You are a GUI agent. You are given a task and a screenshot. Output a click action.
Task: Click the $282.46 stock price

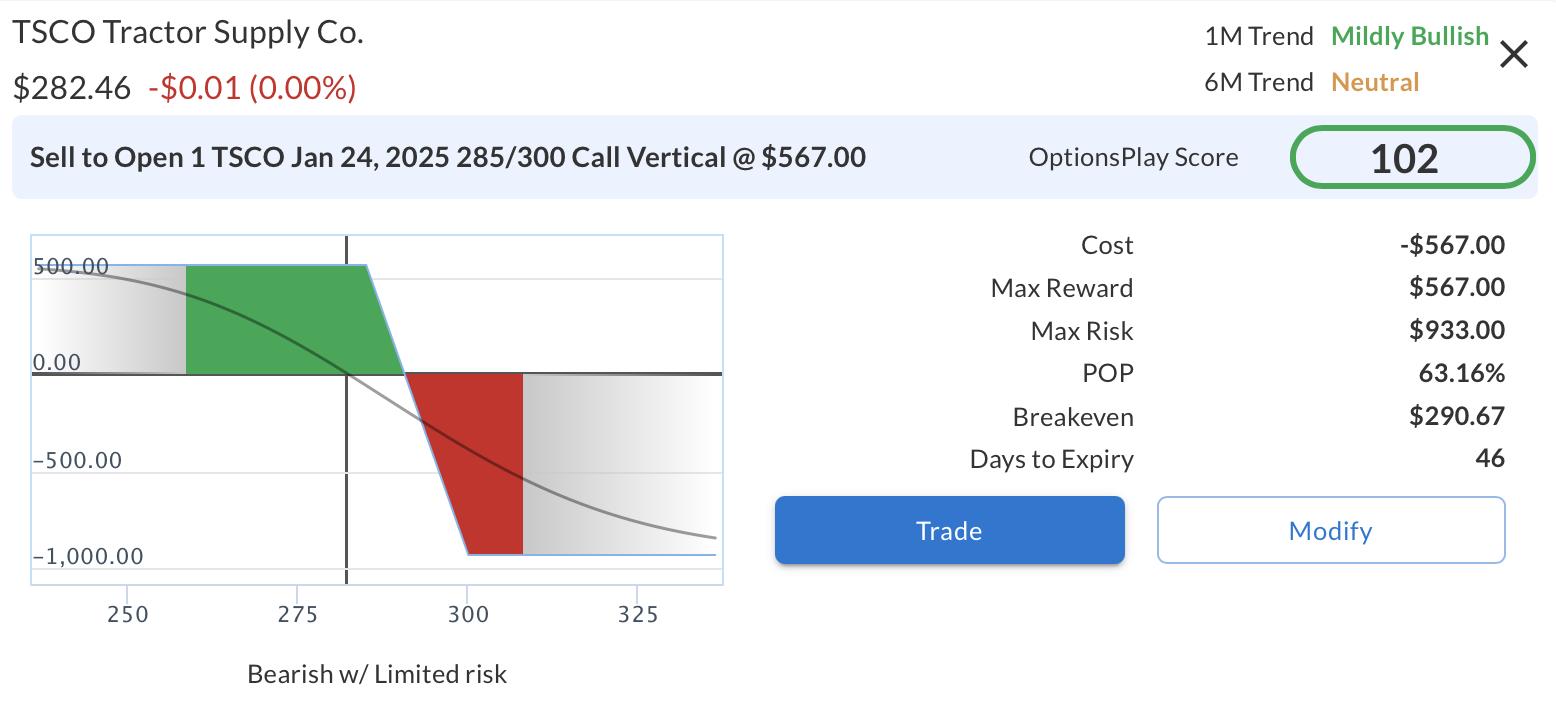pyautogui.click(x=72, y=88)
